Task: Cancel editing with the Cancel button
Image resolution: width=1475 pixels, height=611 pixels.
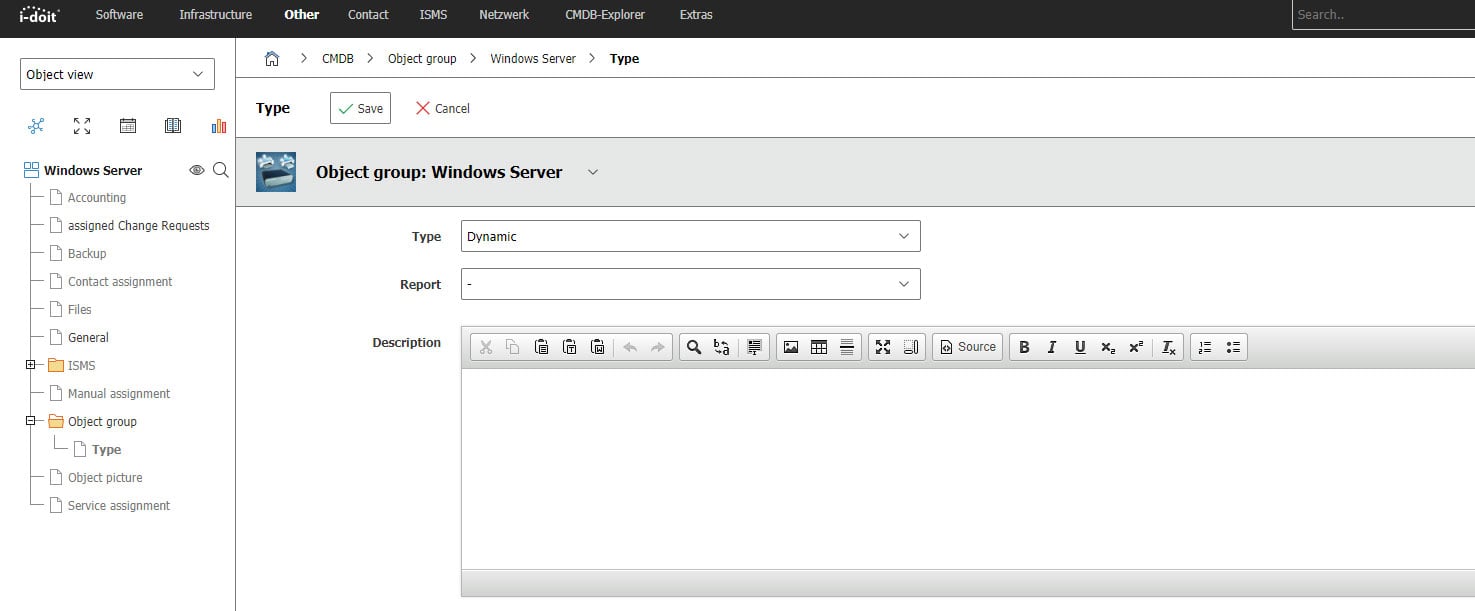Action: pos(441,108)
